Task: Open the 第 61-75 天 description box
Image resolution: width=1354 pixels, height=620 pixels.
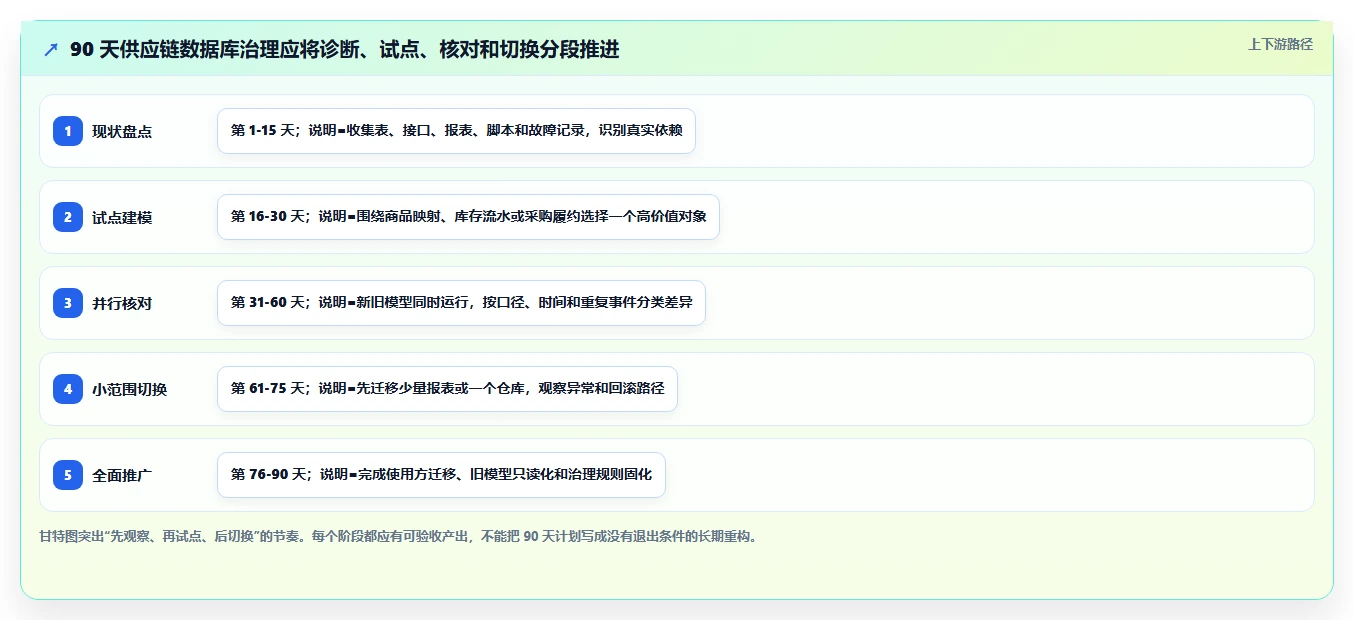Action: click(x=447, y=389)
